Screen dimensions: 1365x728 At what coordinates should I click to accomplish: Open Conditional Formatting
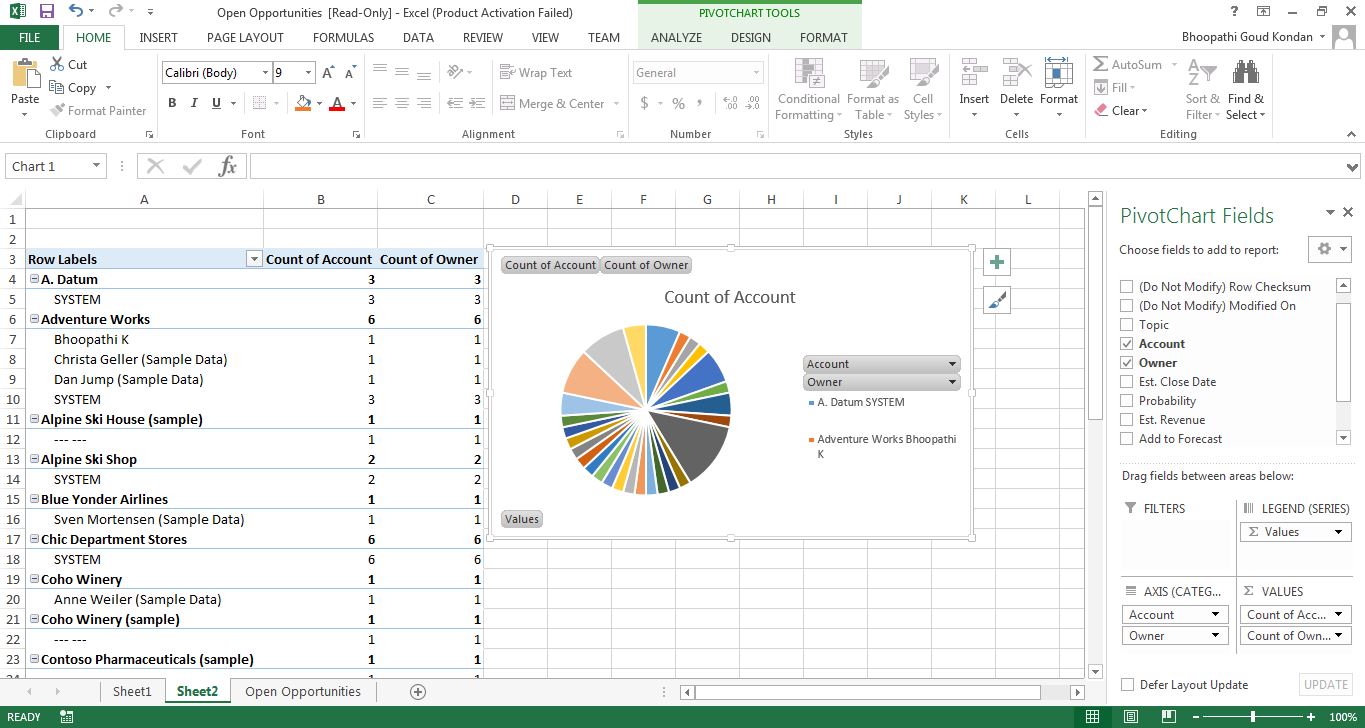pyautogui.click(x=808, y=90)
